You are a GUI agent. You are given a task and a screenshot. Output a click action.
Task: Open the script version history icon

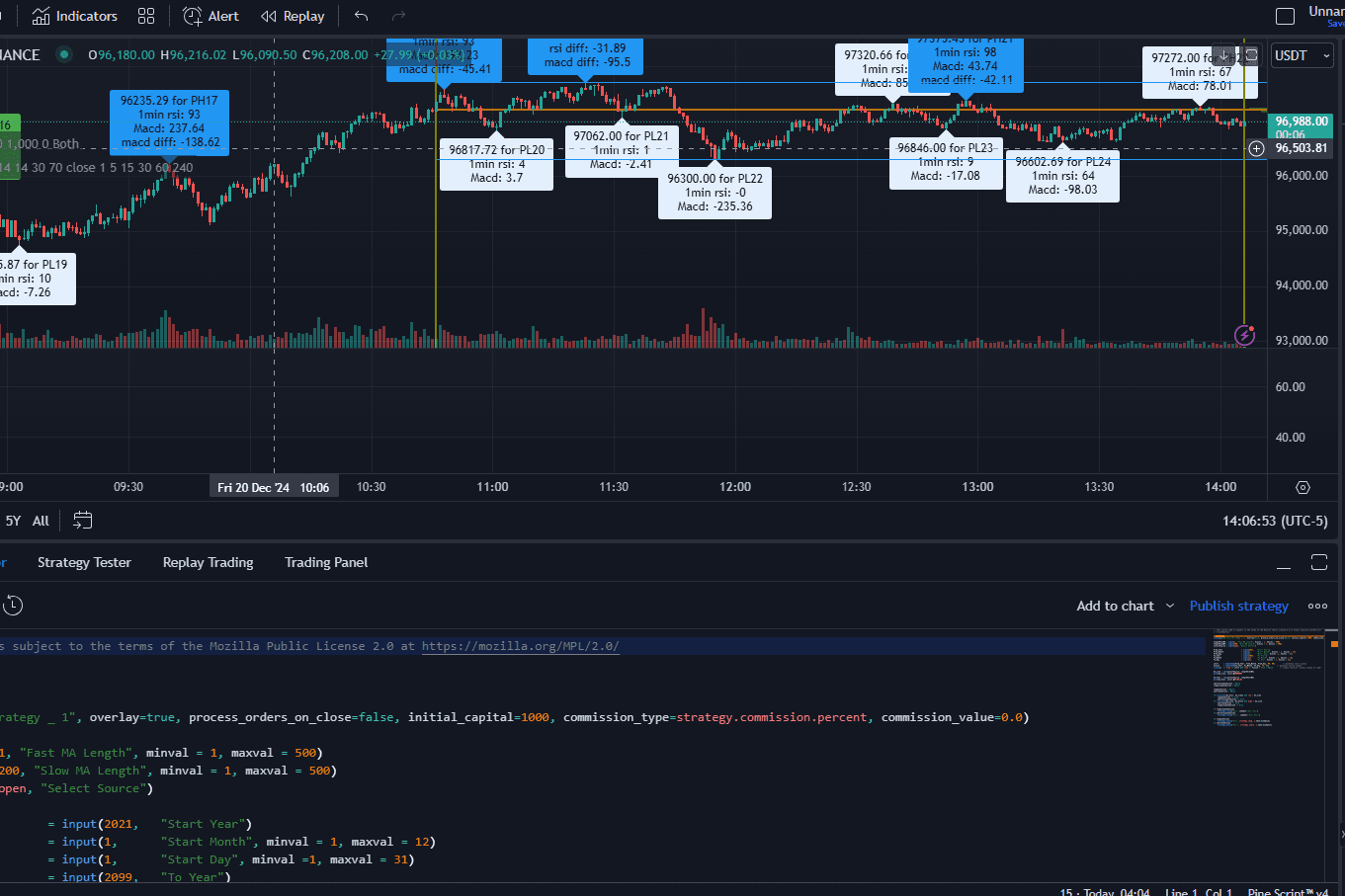click(x=13, y=606)
